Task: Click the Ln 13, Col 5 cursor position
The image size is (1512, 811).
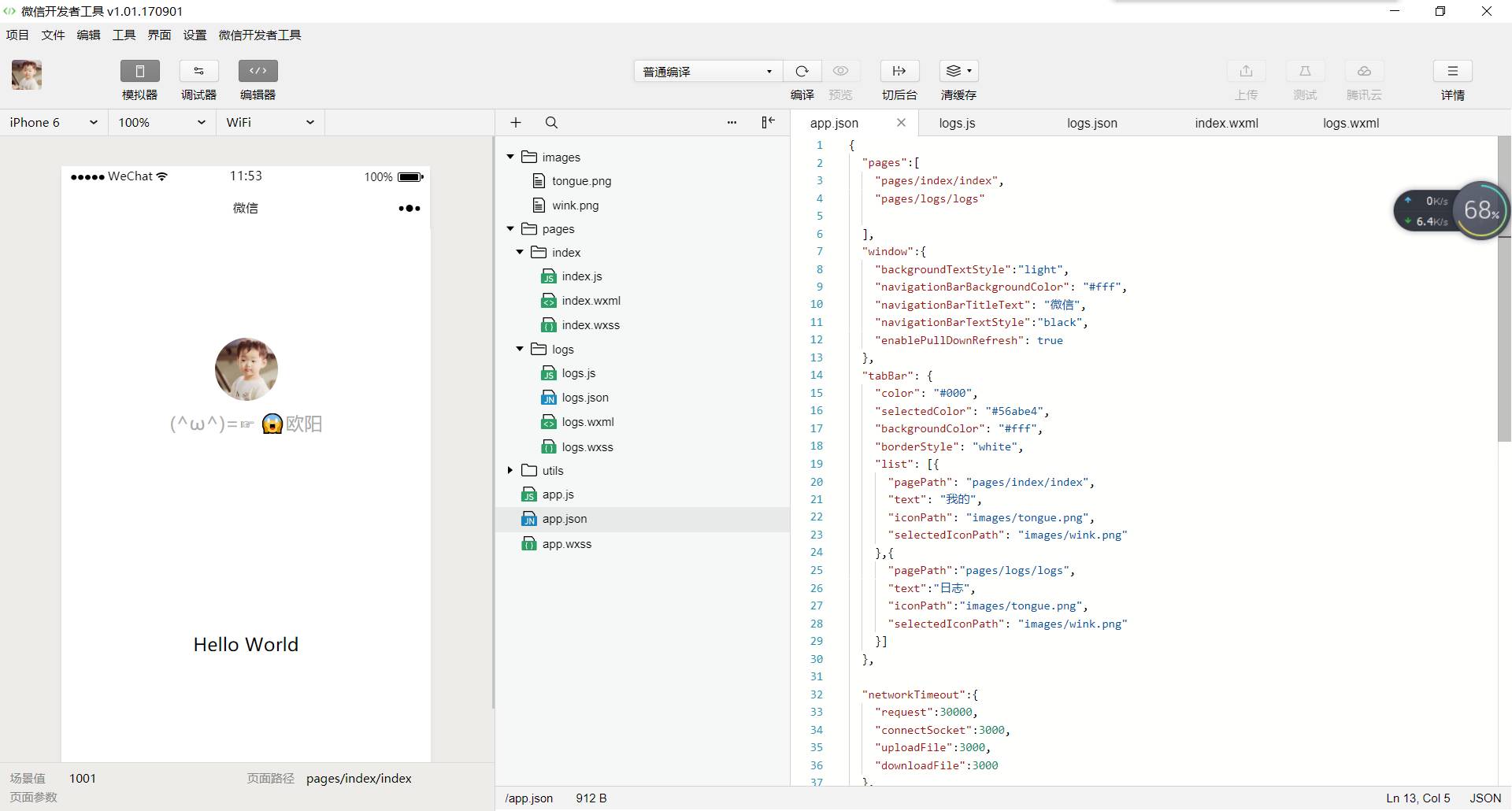Action: (x=1417, y=798)
